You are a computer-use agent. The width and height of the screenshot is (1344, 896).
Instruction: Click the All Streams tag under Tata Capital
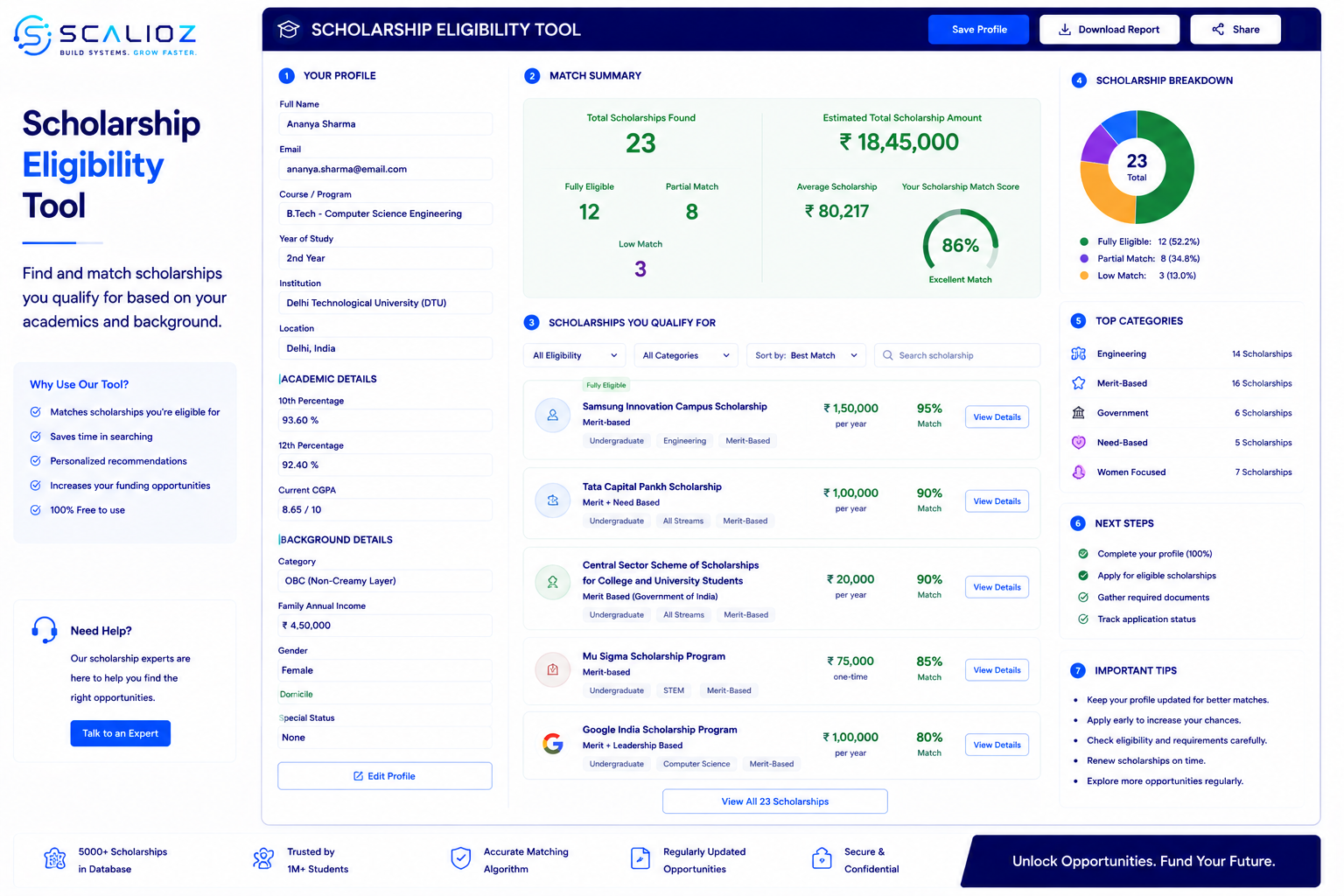click(683, 521)
